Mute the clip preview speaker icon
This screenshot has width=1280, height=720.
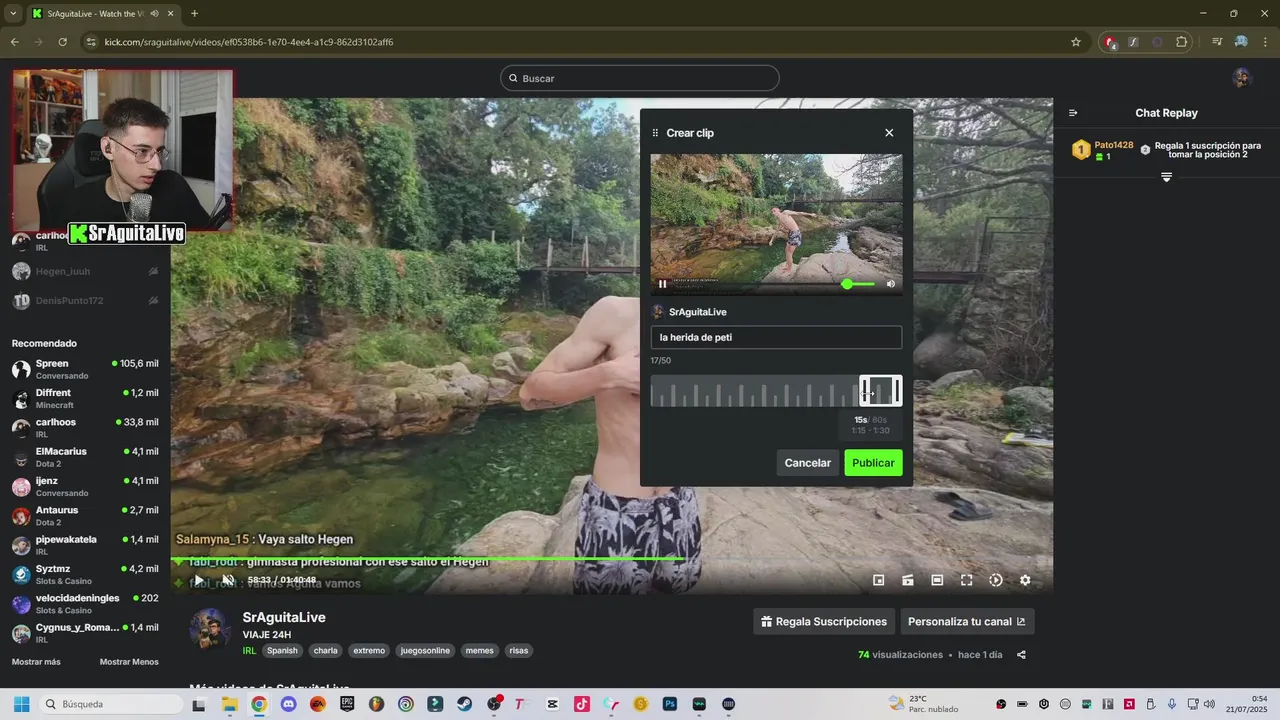coord(890,284)
